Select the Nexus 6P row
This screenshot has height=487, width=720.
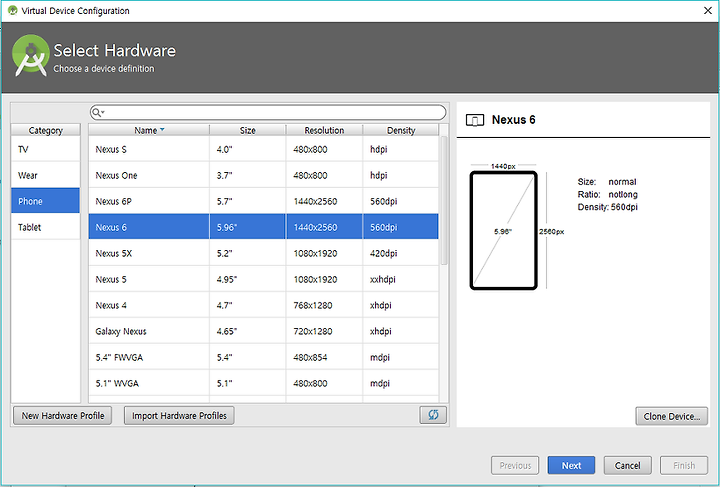[x=264, y=201]
